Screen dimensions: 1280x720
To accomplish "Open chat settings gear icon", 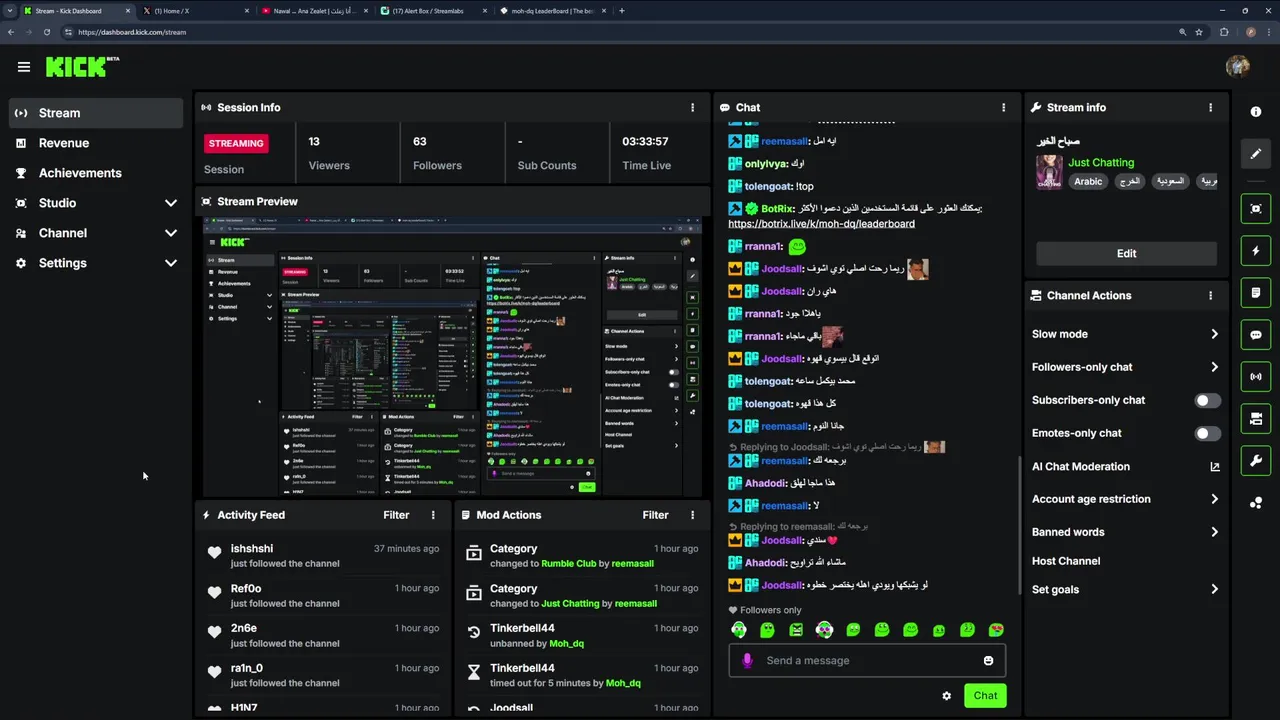I will (946, 696).
